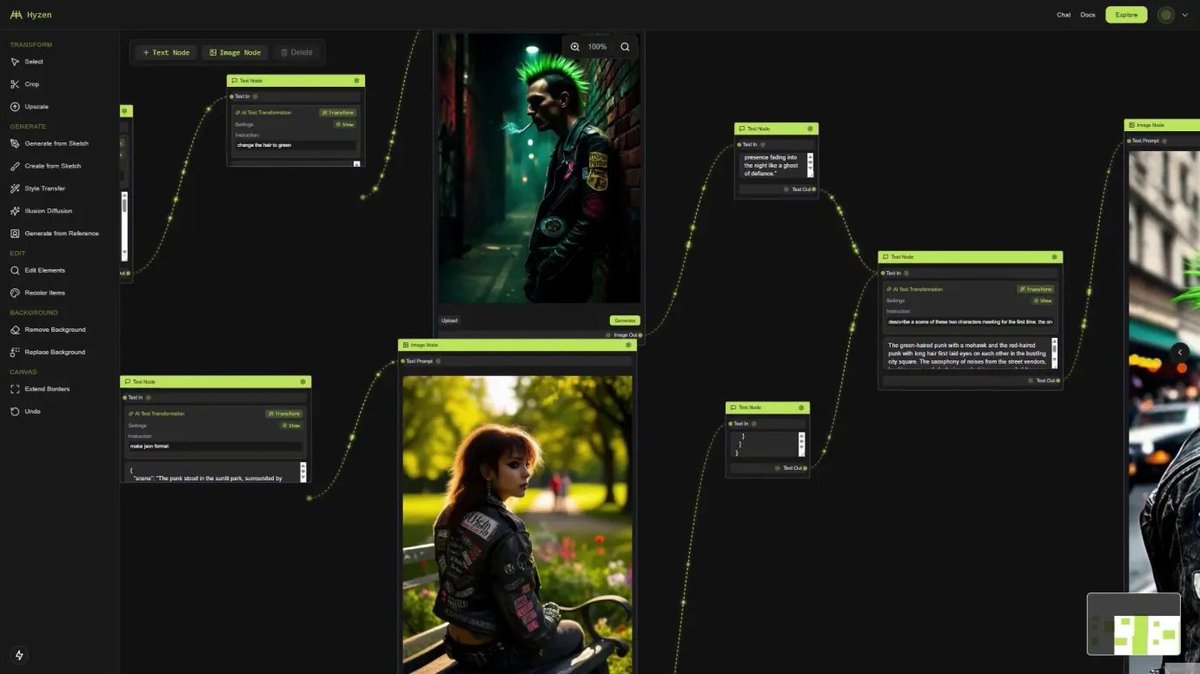
Task: Choose the Select tool
Action: 27,62
